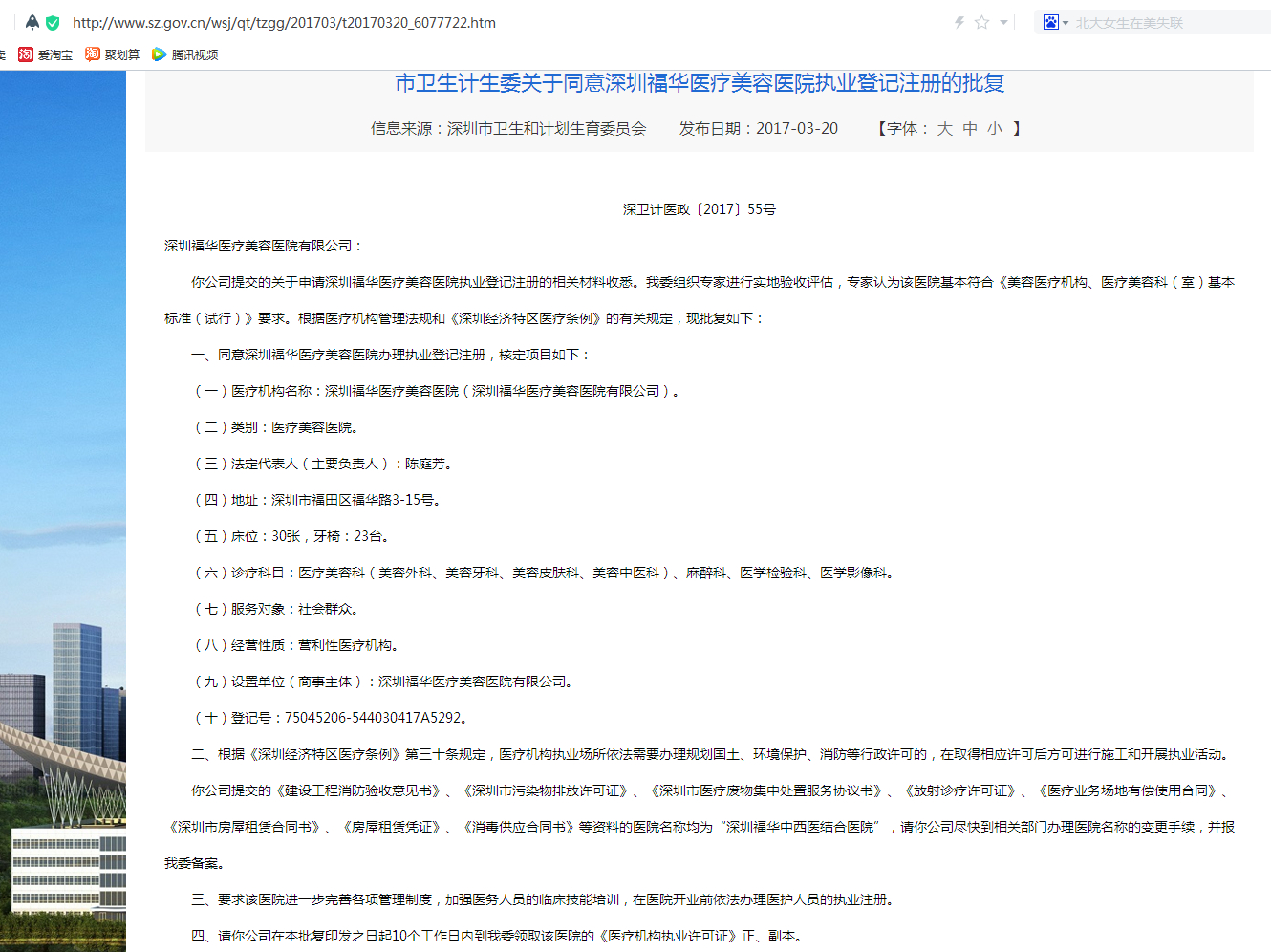Screen dimensions: 1271x952
Task: Open the 聚划算 bookmark
Action: [113, 54]
